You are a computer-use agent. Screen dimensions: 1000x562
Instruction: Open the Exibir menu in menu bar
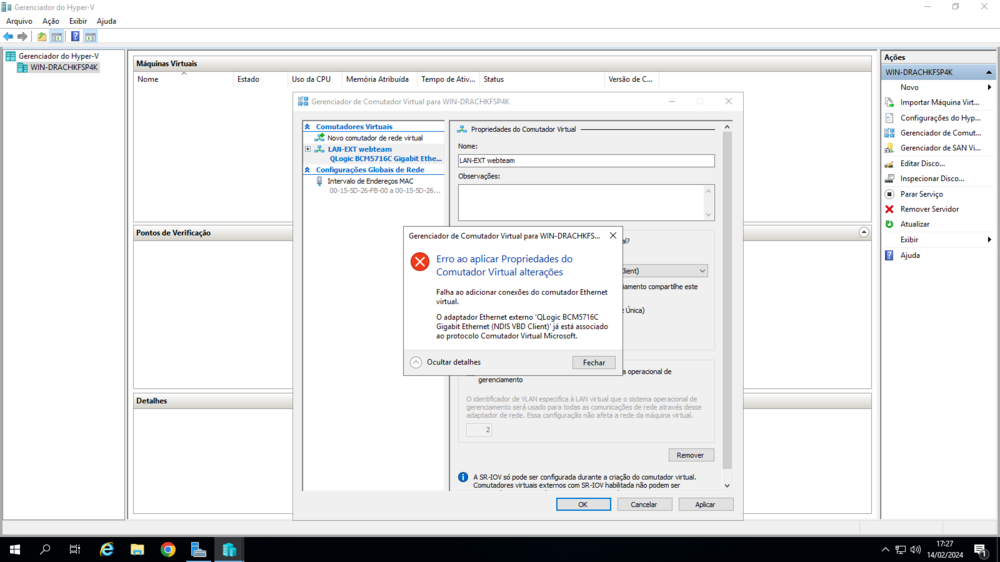[x=78, y=21]
